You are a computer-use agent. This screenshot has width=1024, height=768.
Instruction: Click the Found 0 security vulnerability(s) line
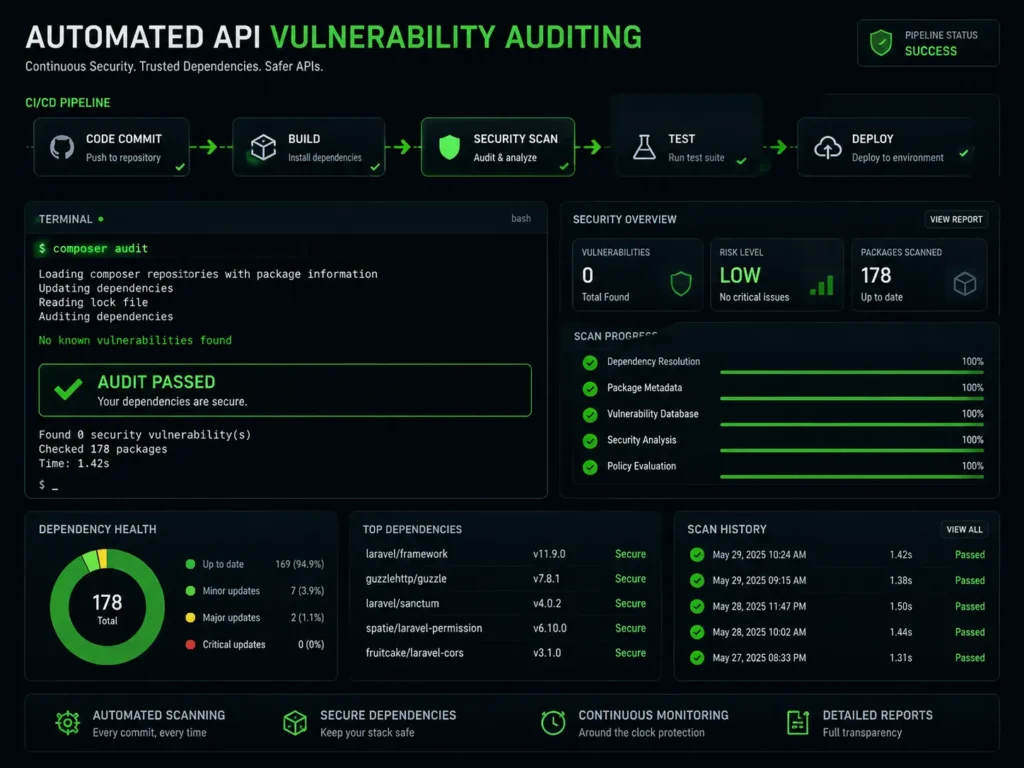click(144, 435)
